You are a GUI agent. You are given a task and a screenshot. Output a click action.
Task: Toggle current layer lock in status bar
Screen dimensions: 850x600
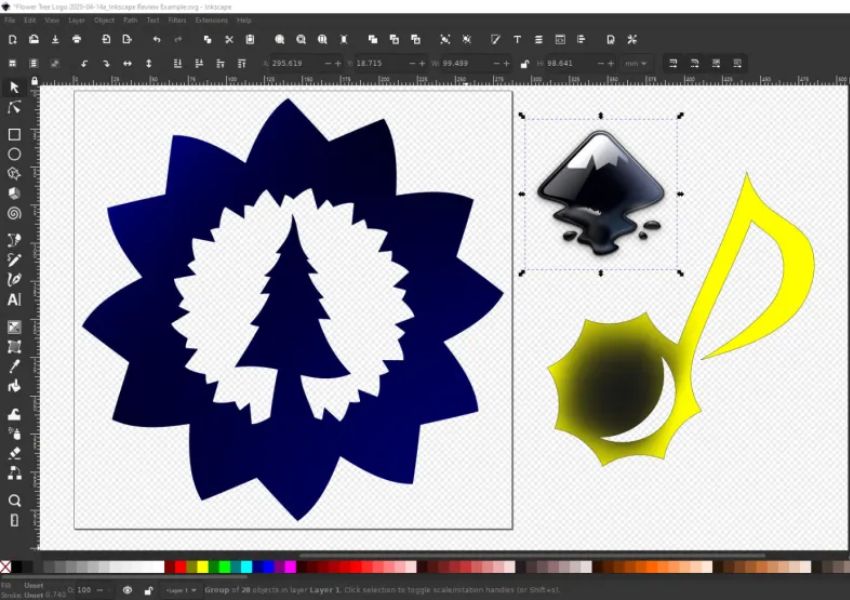(148, 590)
